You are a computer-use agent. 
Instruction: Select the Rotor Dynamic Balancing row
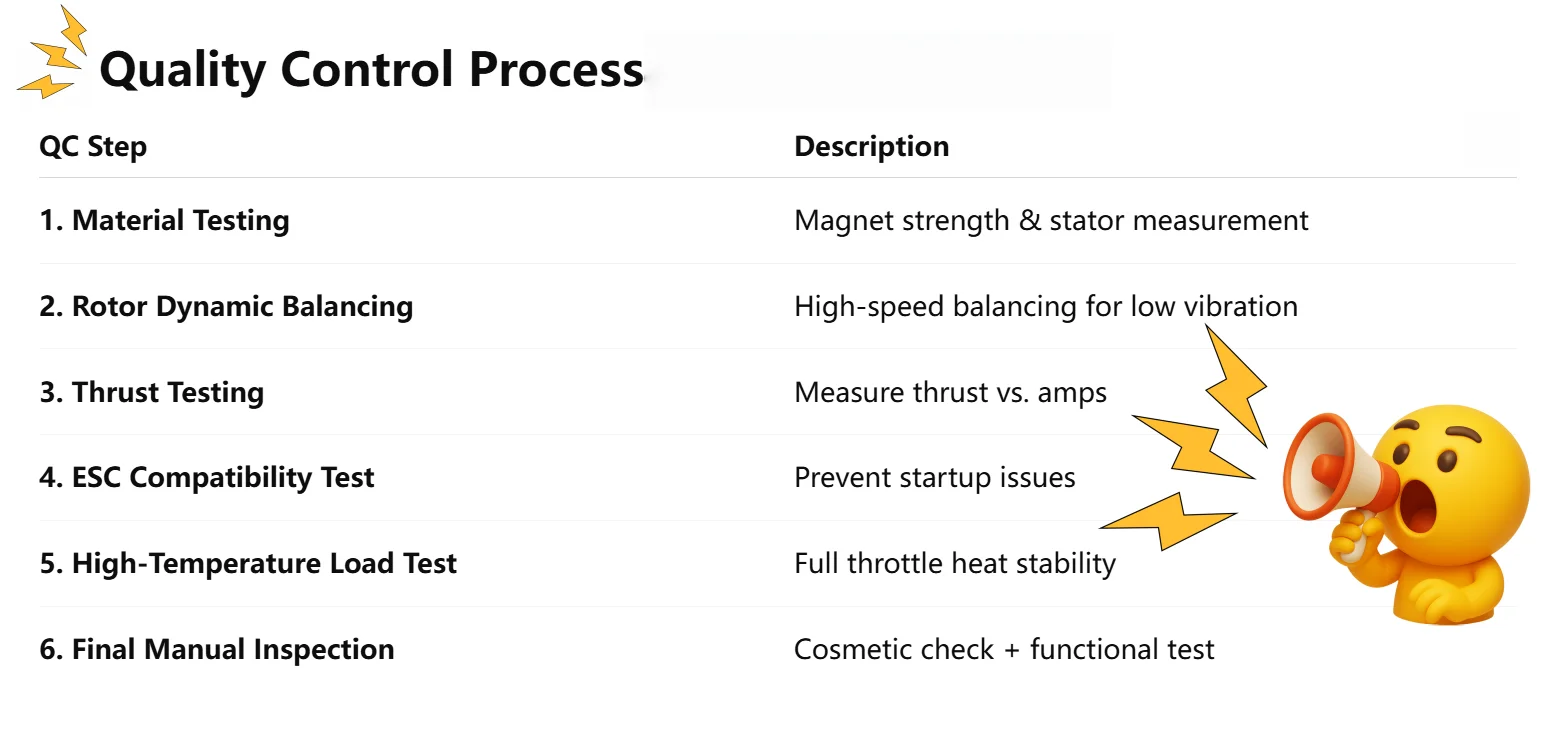click(226, 306)
